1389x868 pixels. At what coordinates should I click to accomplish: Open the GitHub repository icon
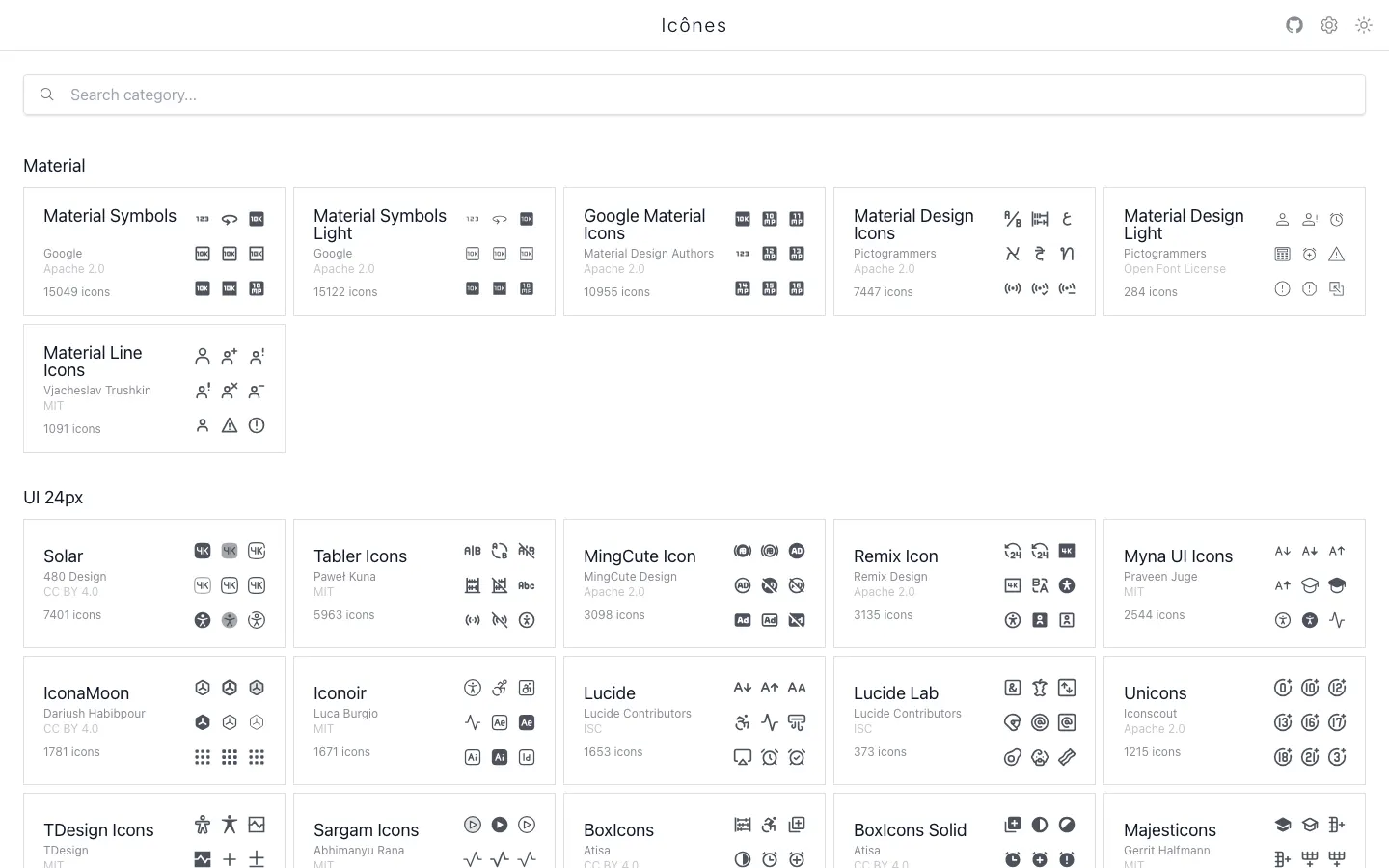pos(1294,25)
